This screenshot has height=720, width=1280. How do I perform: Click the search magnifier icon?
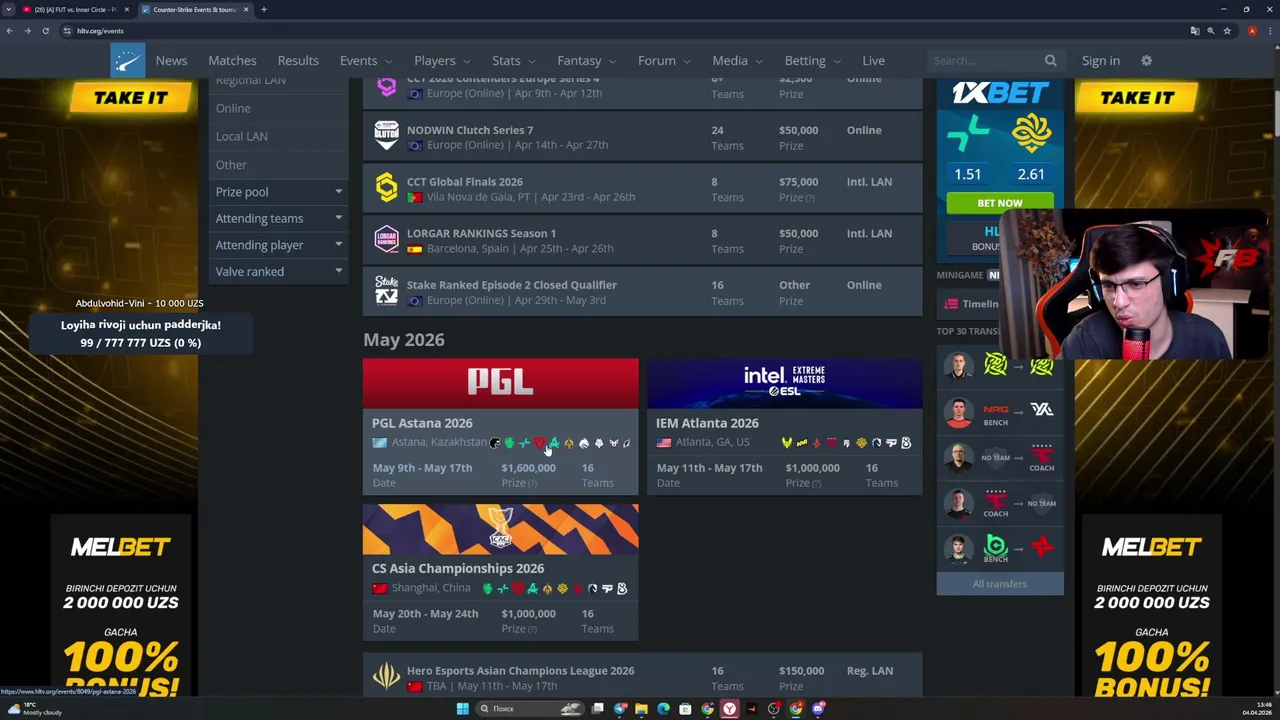pos(1050,61)
